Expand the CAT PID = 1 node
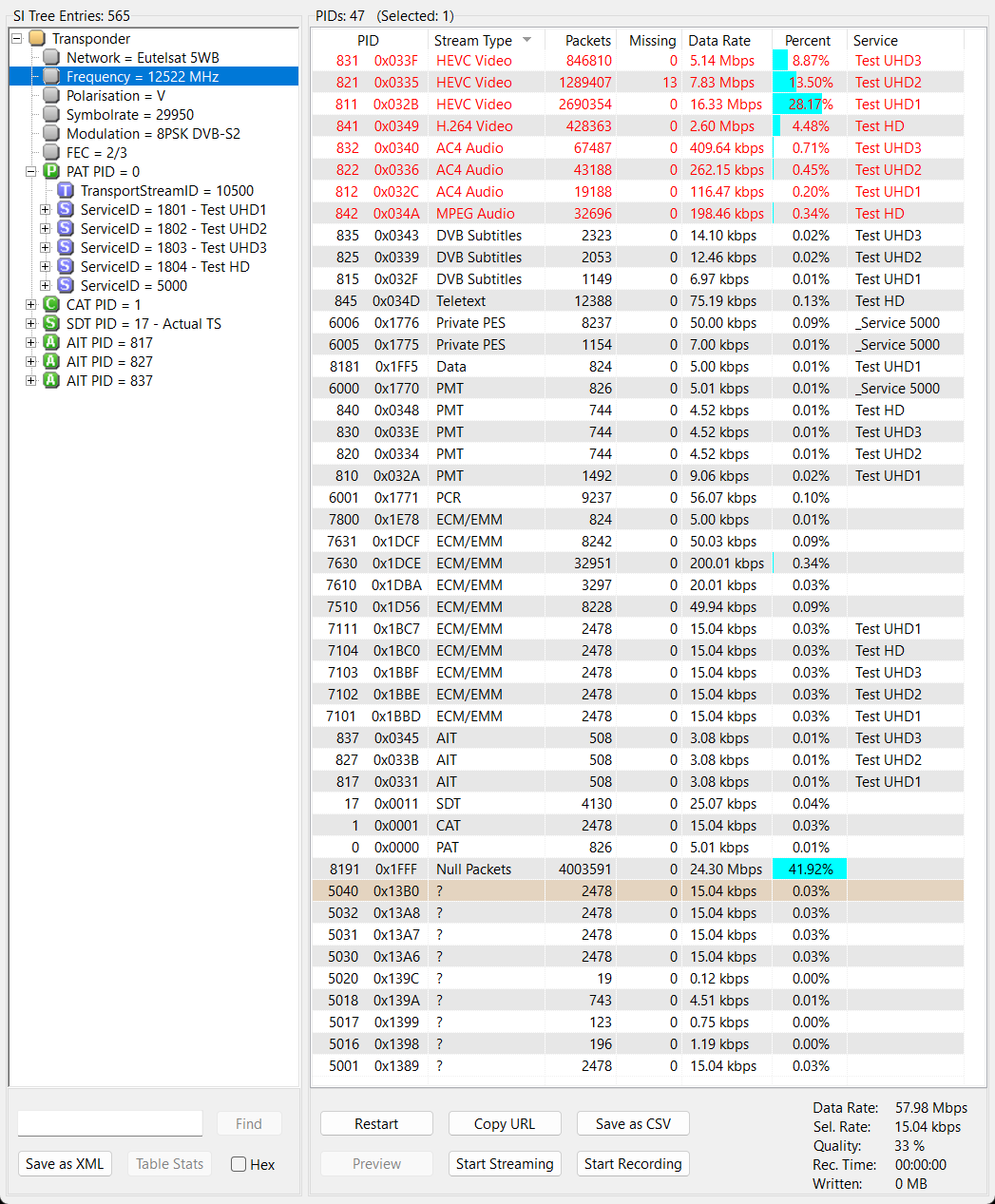The height and width of the screenshot is (1204, 995). pos(30,305)
